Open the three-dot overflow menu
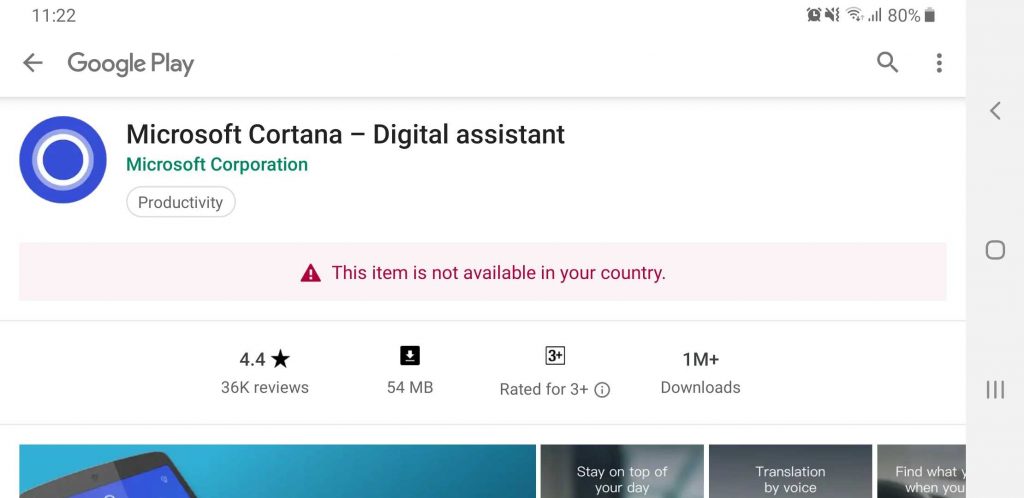The height and width of the screenshot is (498, 1024). pos(938,63)
